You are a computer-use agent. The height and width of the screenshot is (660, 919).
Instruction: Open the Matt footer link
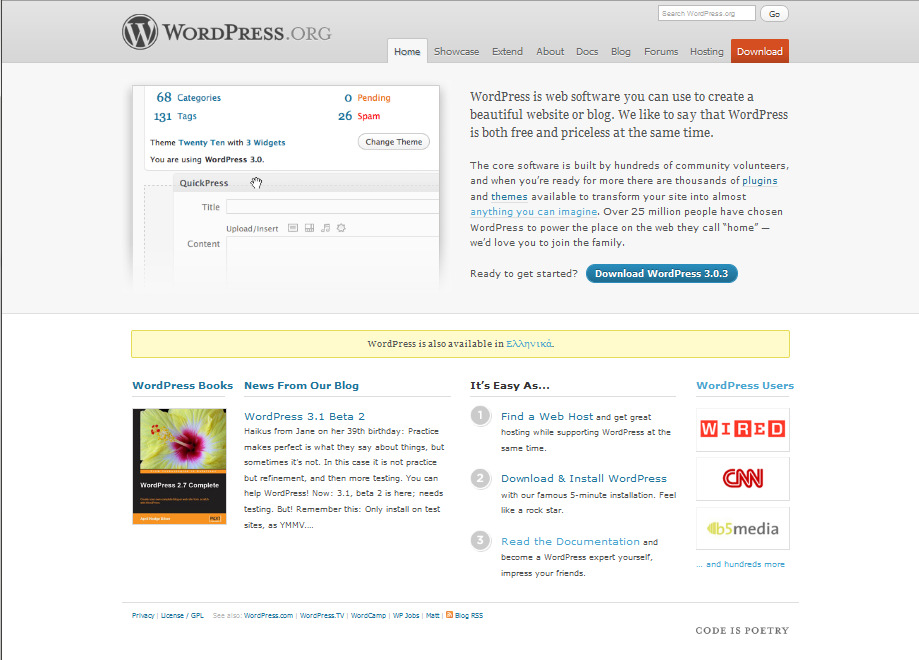[433, 615]
